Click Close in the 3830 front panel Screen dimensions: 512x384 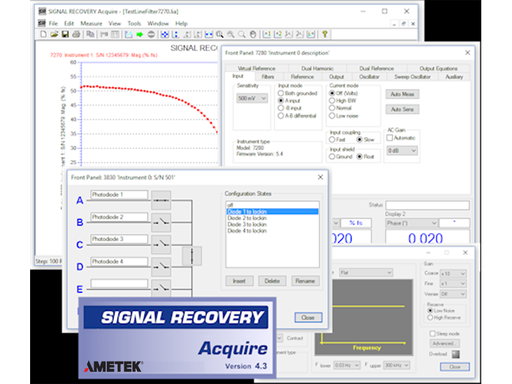point(308,318)
